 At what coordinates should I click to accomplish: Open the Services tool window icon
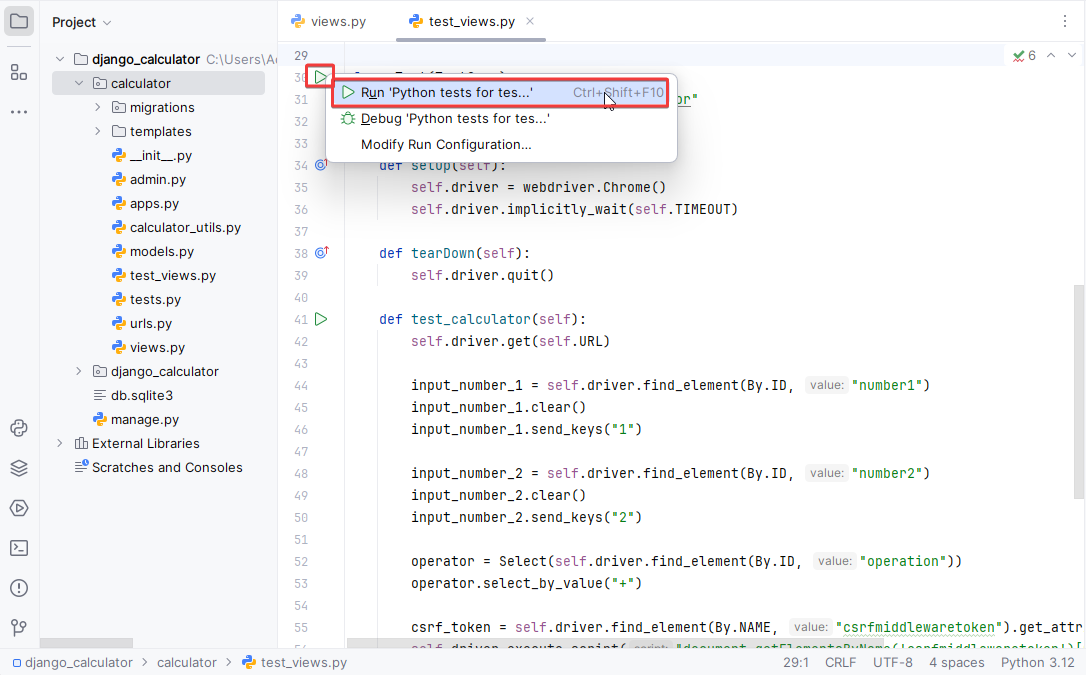coord(19,508)
